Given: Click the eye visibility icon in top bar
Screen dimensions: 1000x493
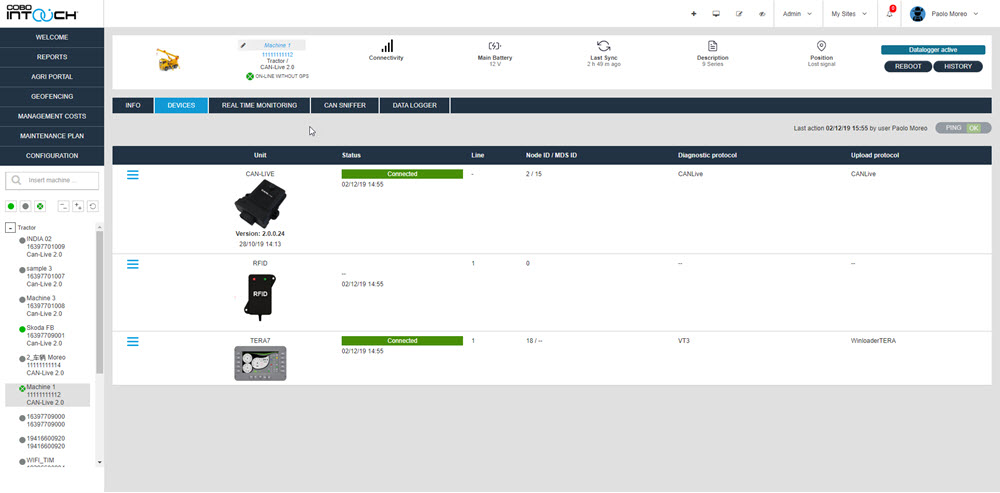Looking at the screenshot, I should pyautogui.click(x=762, y=13).
